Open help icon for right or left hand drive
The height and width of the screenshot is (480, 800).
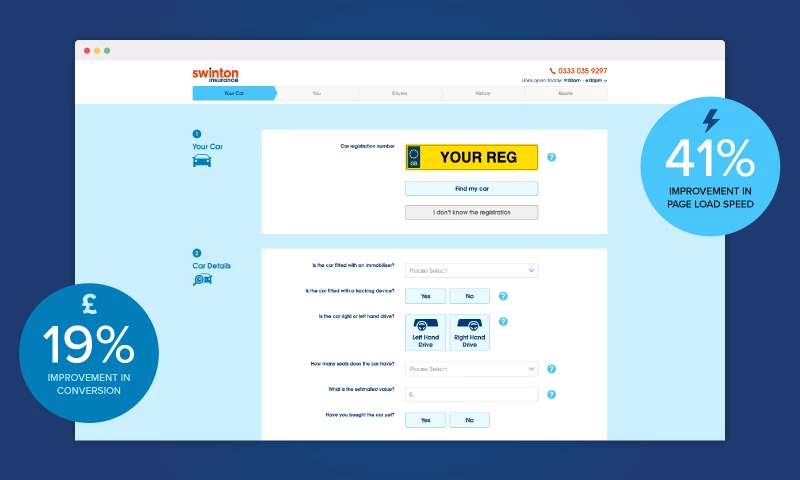coord(503,321)
